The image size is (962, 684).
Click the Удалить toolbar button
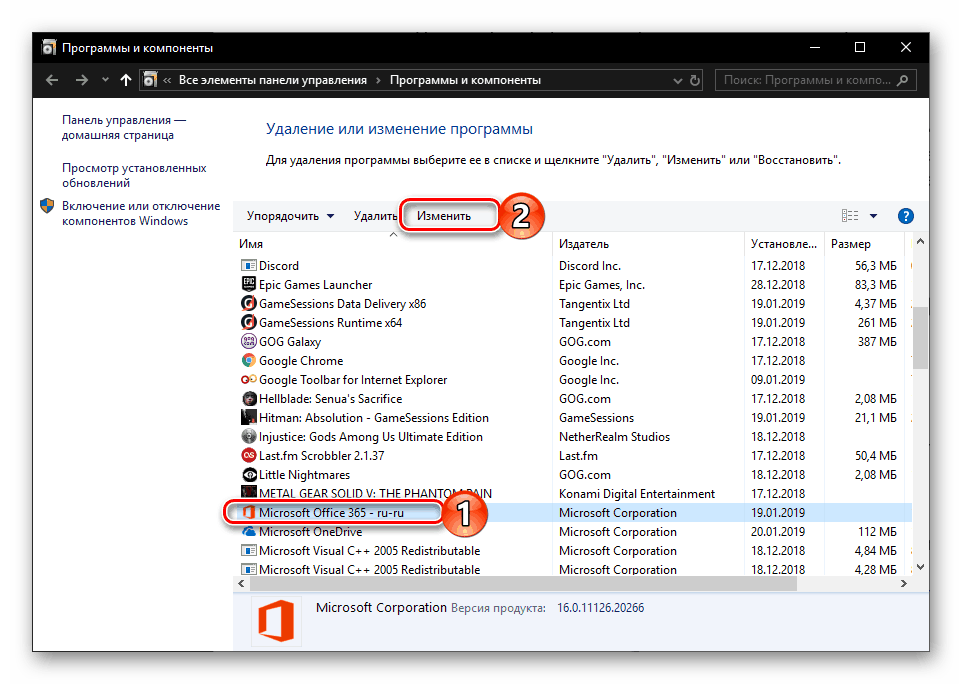(x=375, y=216)
